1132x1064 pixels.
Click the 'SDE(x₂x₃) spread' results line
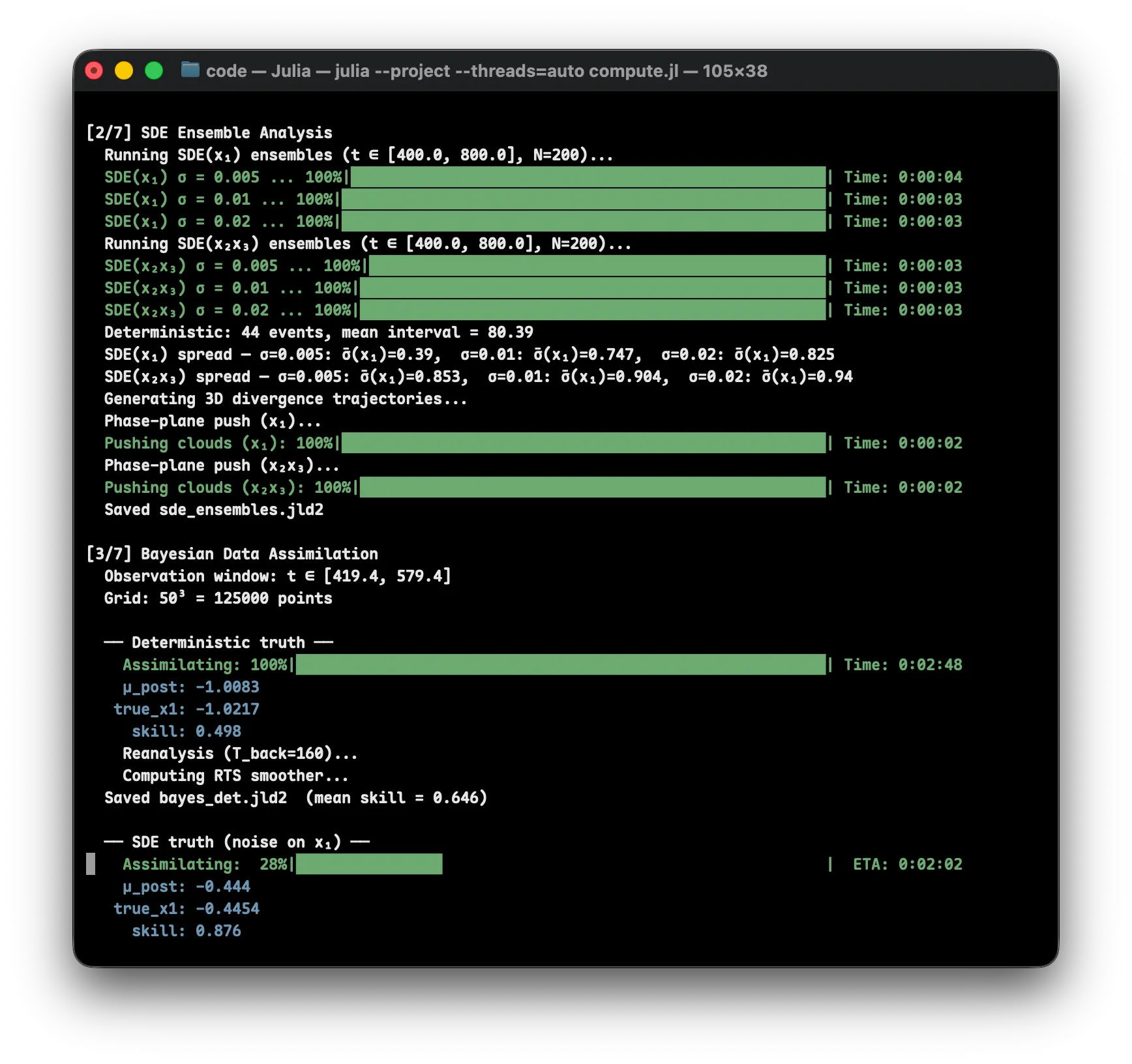(x=479, y=377)
